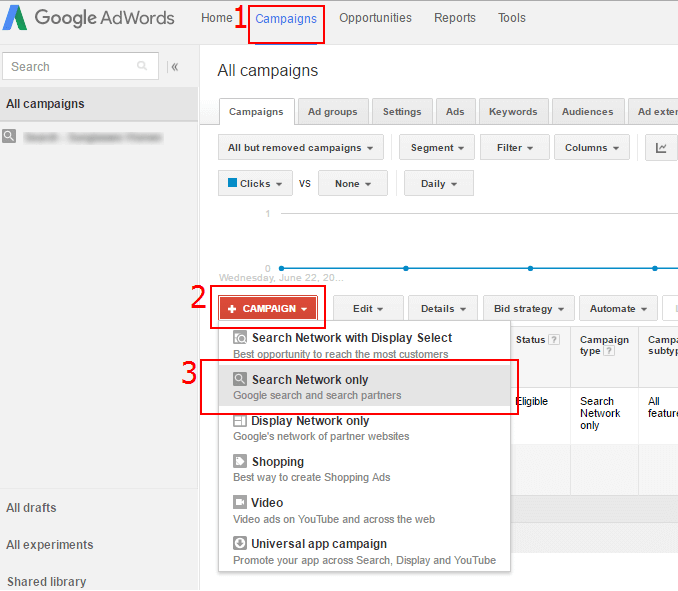The image size is (678, 591).
Task: Click the search magnifier icon in sidebar
Action: [x=142, y=66]
